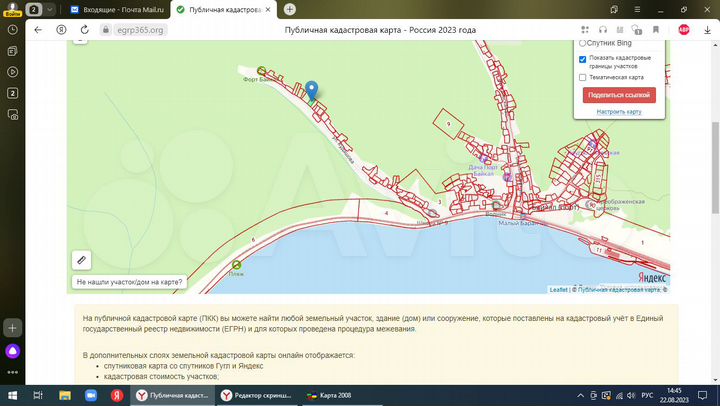Open the tab counter button showing 2
The height and width of the screenshot is (406, 720).
(34, 9)
